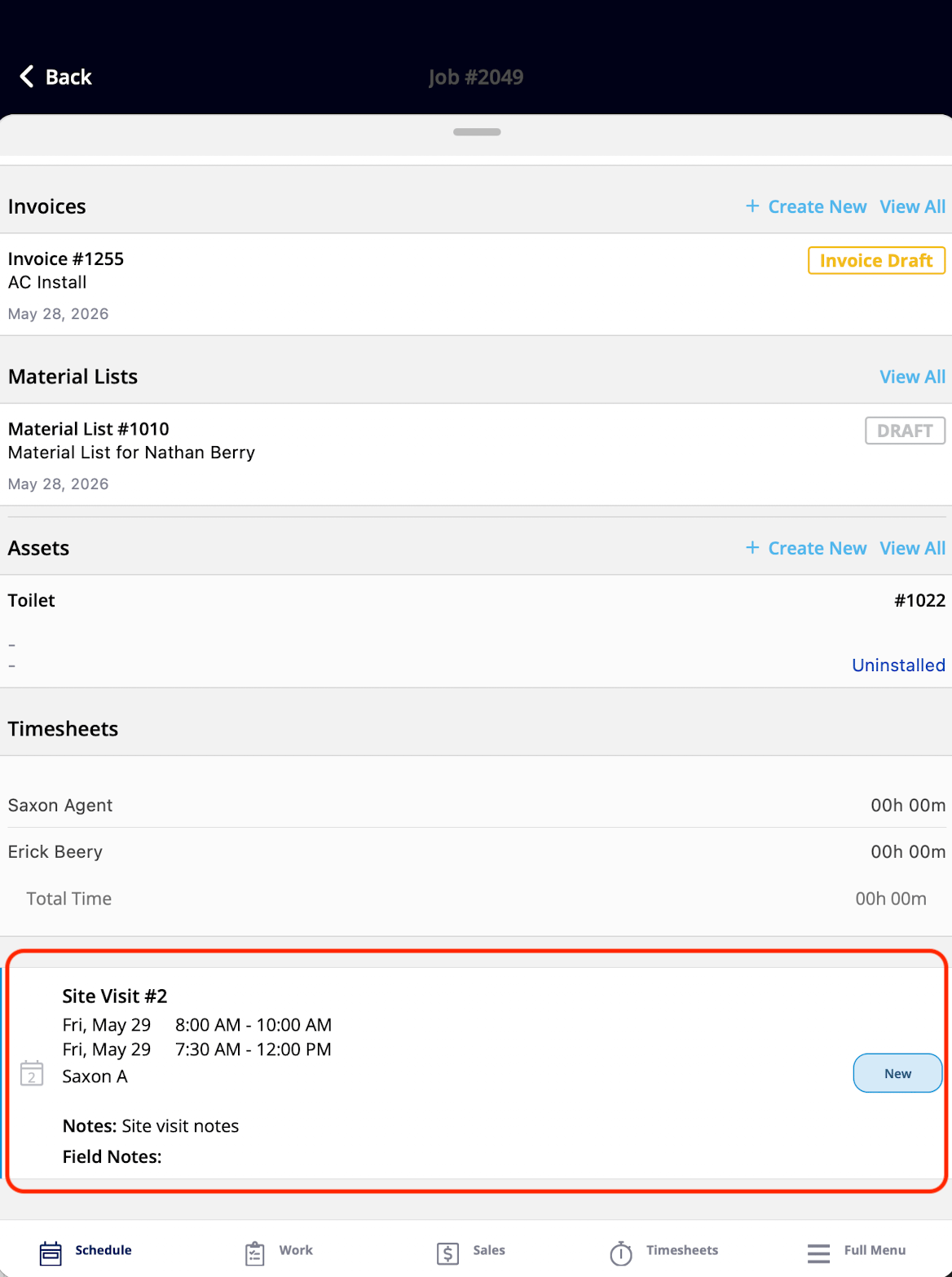View all Material Lists
Viewport: 952px width, 1277px height.
[913, 377]
